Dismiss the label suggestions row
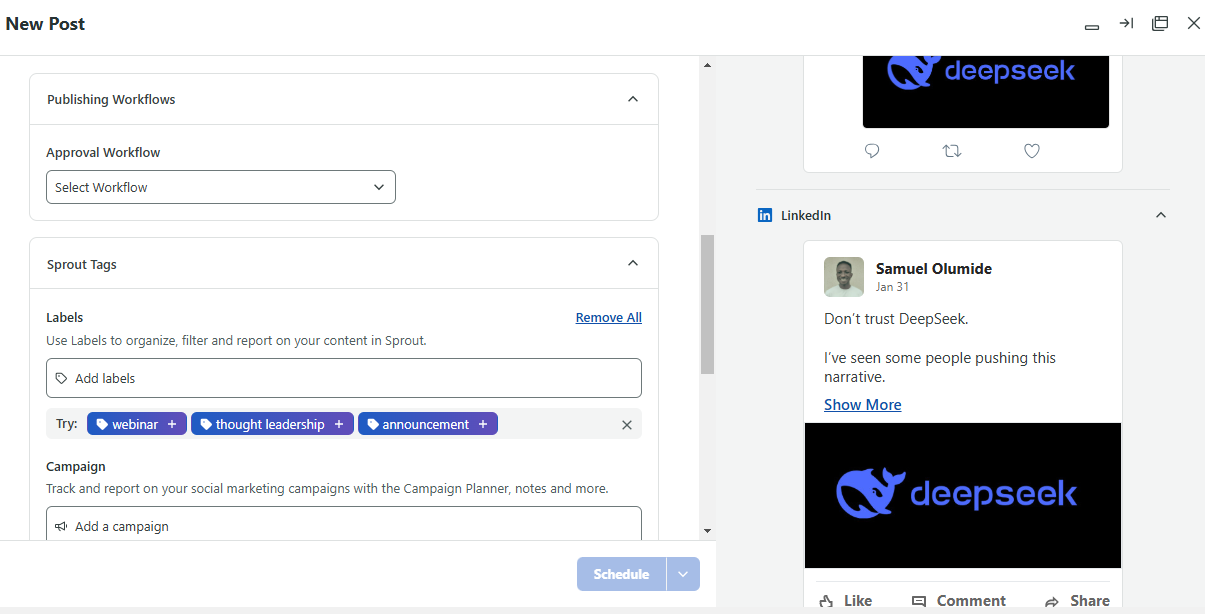This screenshot has width=1205, height=614. pyautogui.click(x=627, y=425)
